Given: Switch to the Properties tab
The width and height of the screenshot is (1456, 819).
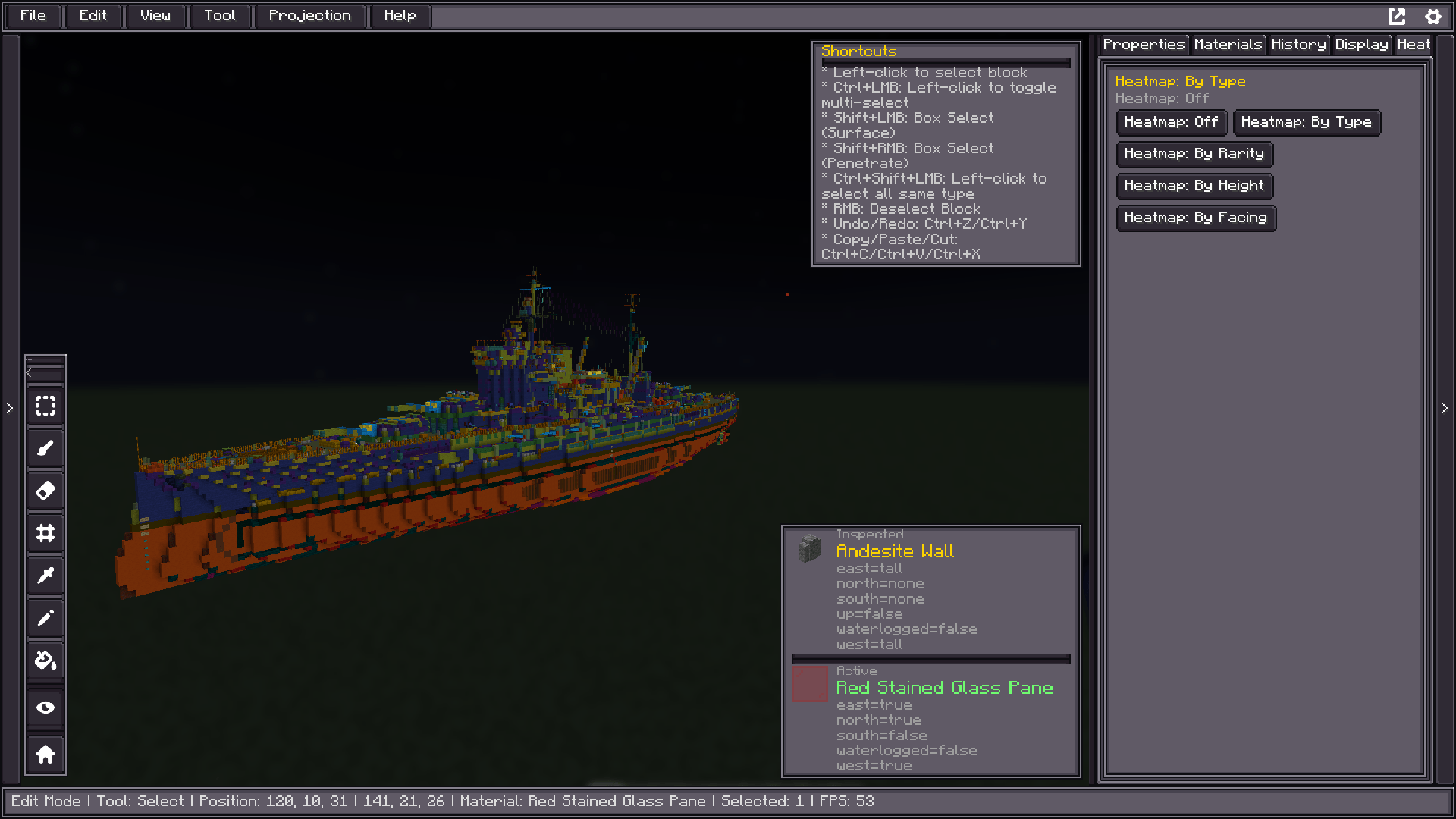Looking at the screenshot, I should pos(1144,45).
